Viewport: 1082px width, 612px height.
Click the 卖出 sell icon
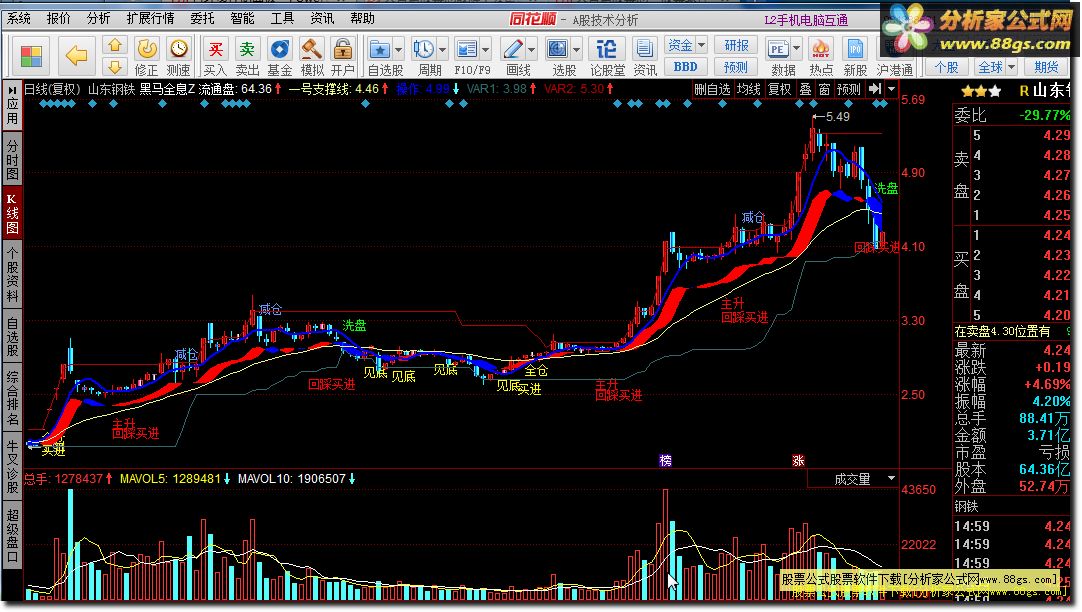coord(247,49)
